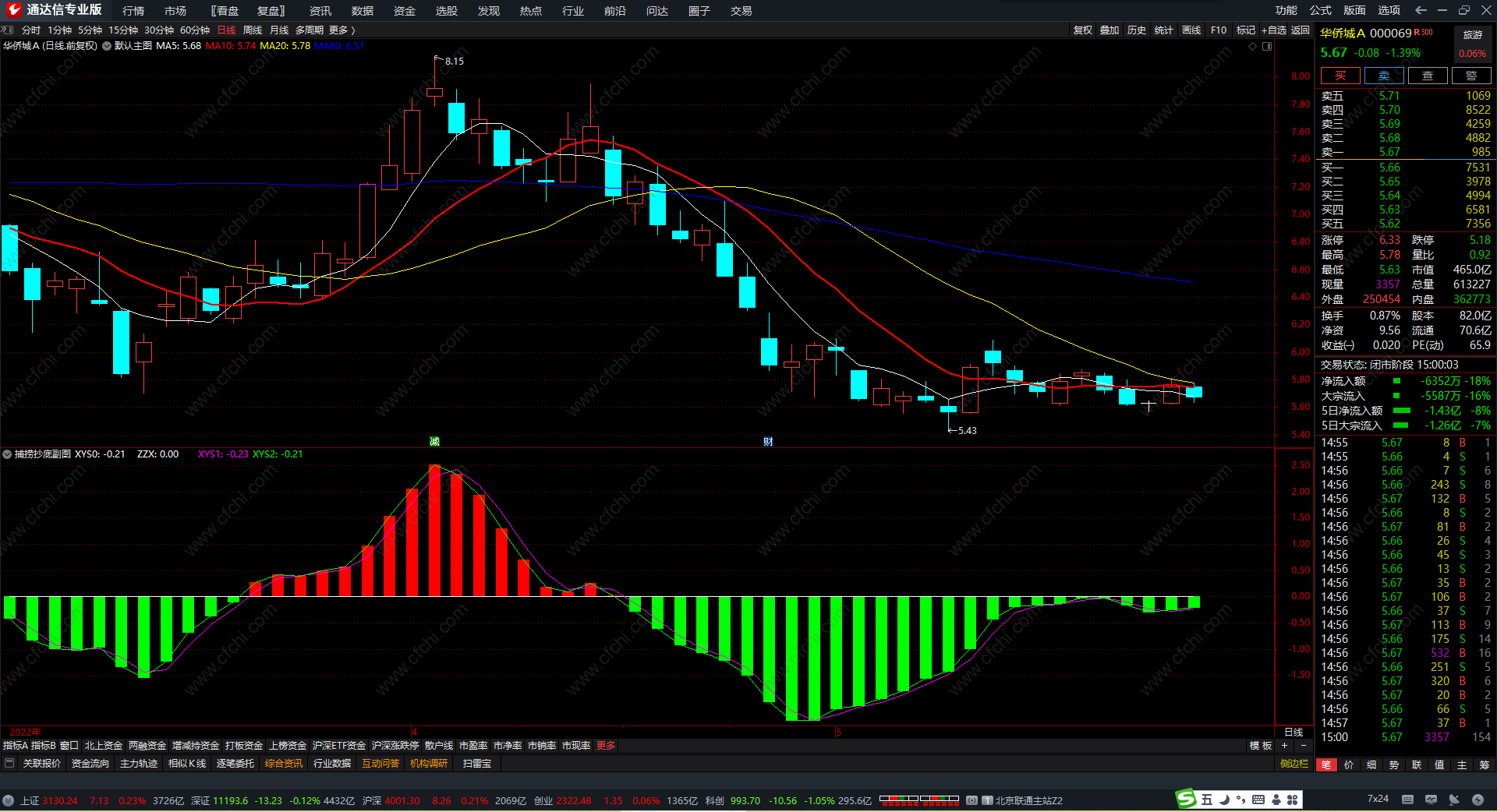Open the 版面 menu
This screenshot has width=1497, height=812.
[x=1355, y=10]
